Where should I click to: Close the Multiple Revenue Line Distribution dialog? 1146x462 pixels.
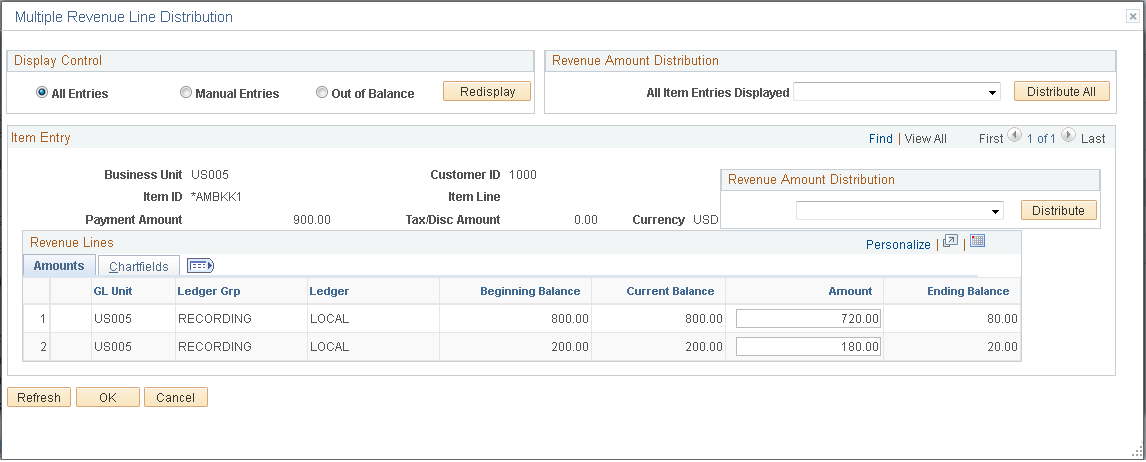[1132, 17]
